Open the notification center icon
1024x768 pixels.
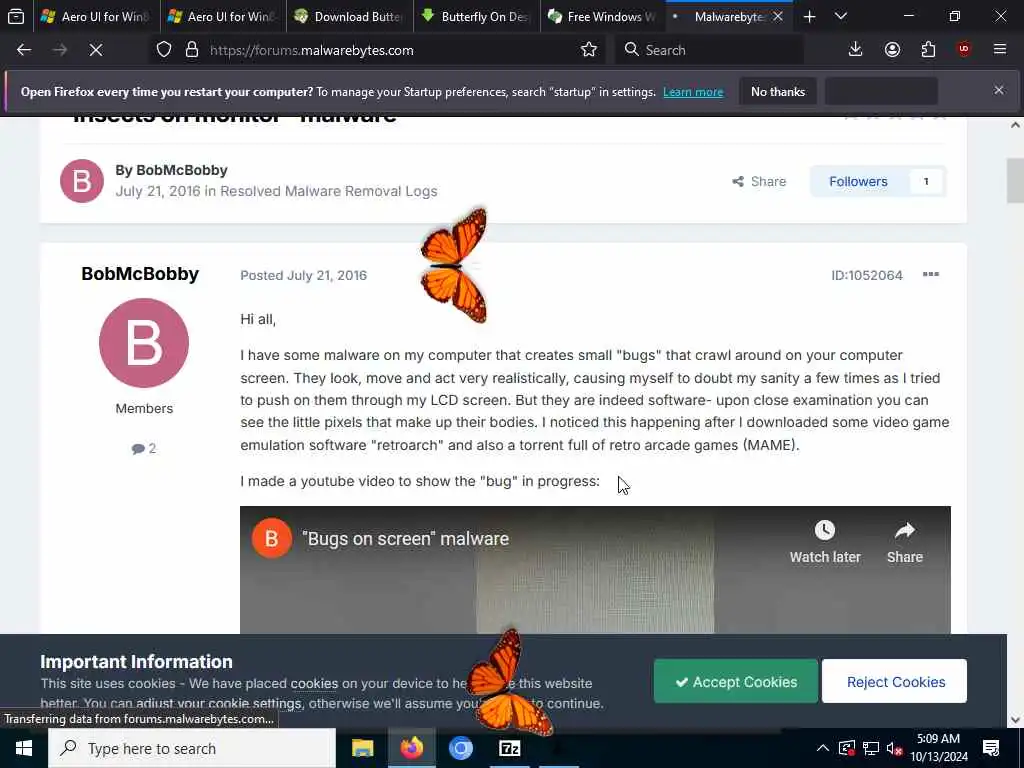991,748
